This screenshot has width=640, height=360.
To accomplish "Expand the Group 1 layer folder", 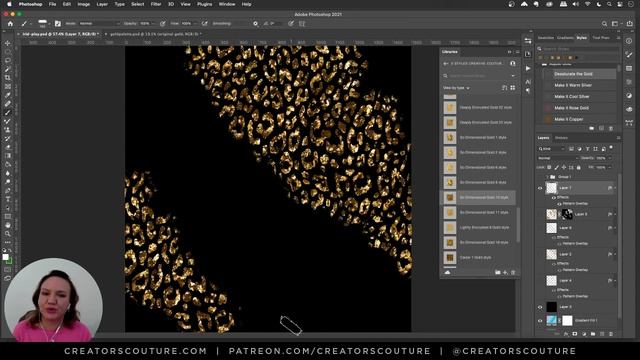I will click(547, 177).
